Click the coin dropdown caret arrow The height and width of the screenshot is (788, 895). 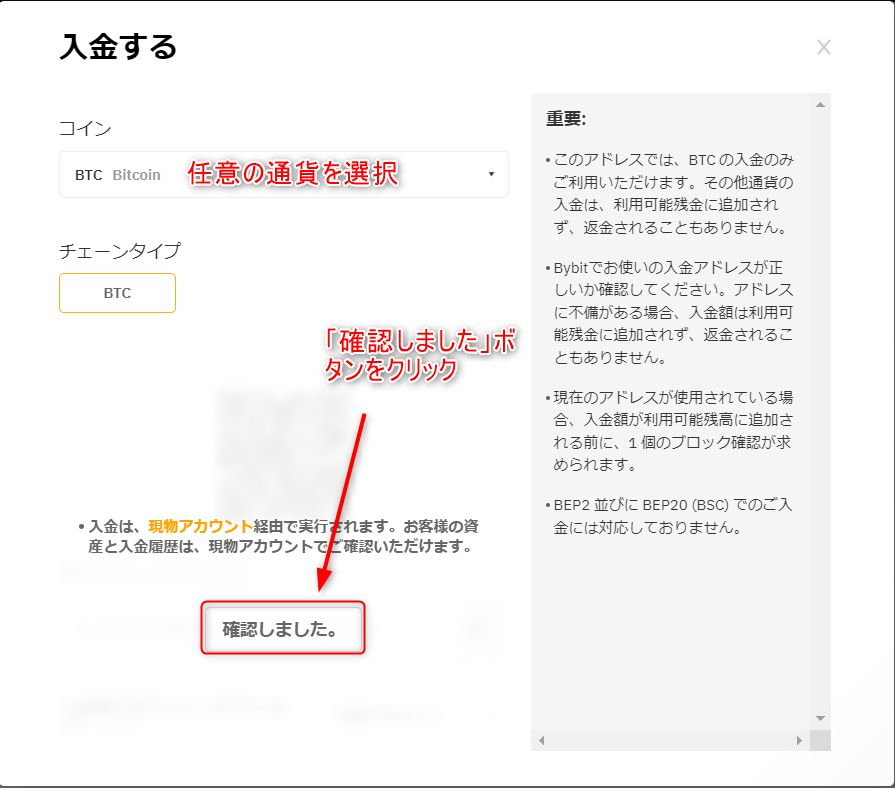491,174
